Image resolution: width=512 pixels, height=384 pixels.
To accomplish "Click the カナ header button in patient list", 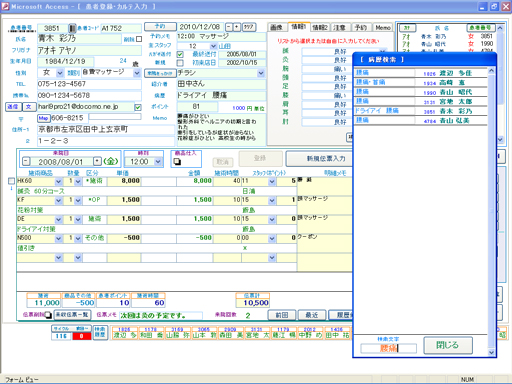I will tap(407, 28).
